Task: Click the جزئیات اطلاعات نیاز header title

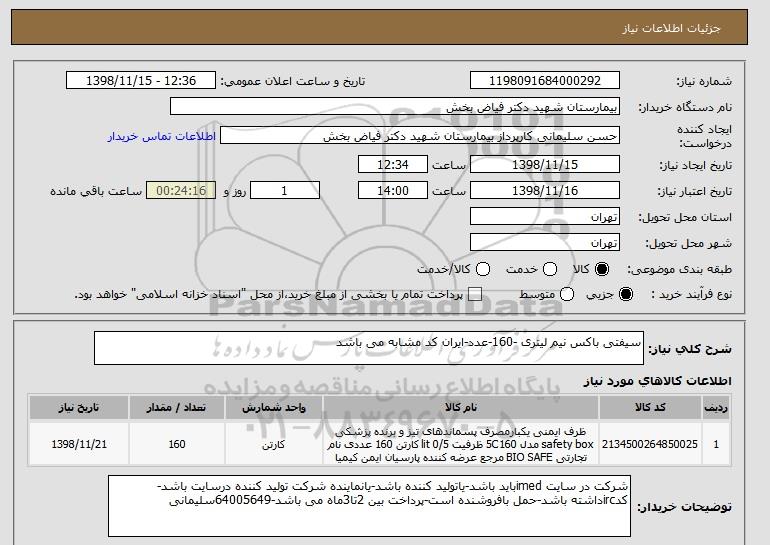Action: (x=671, y=28)
